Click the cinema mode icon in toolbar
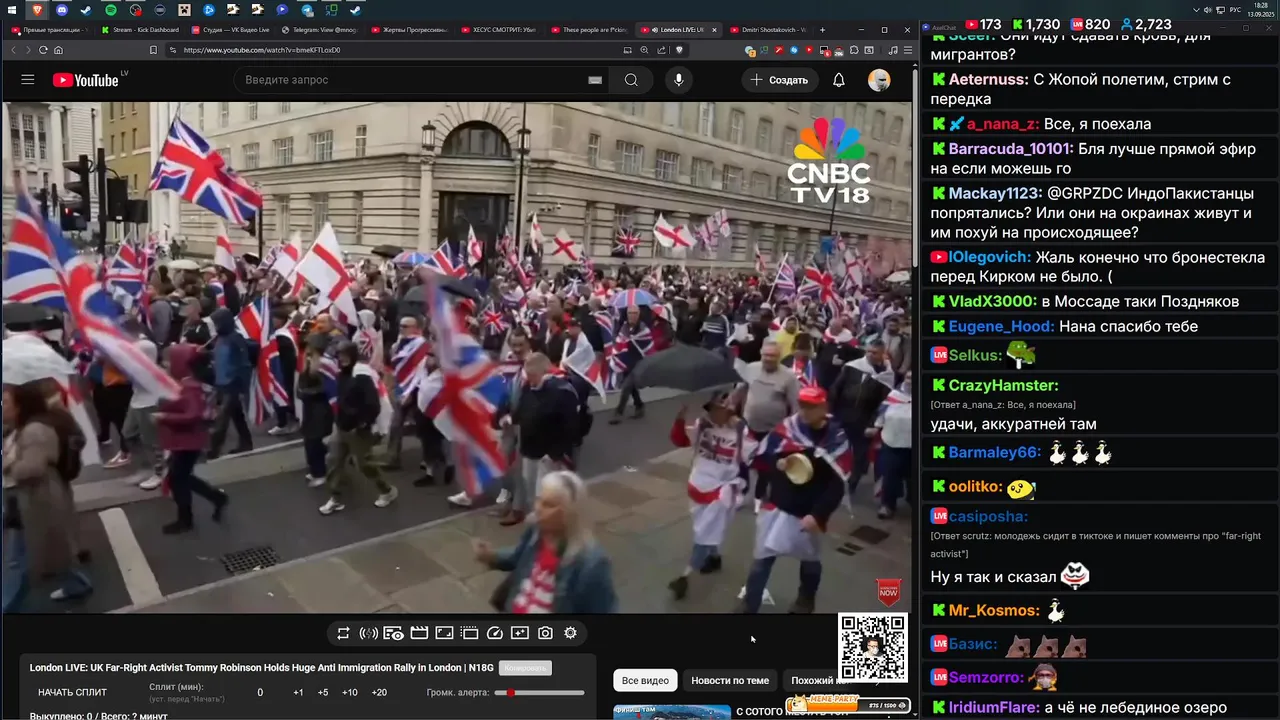1280x720 pixels. [x=469, y=633]
